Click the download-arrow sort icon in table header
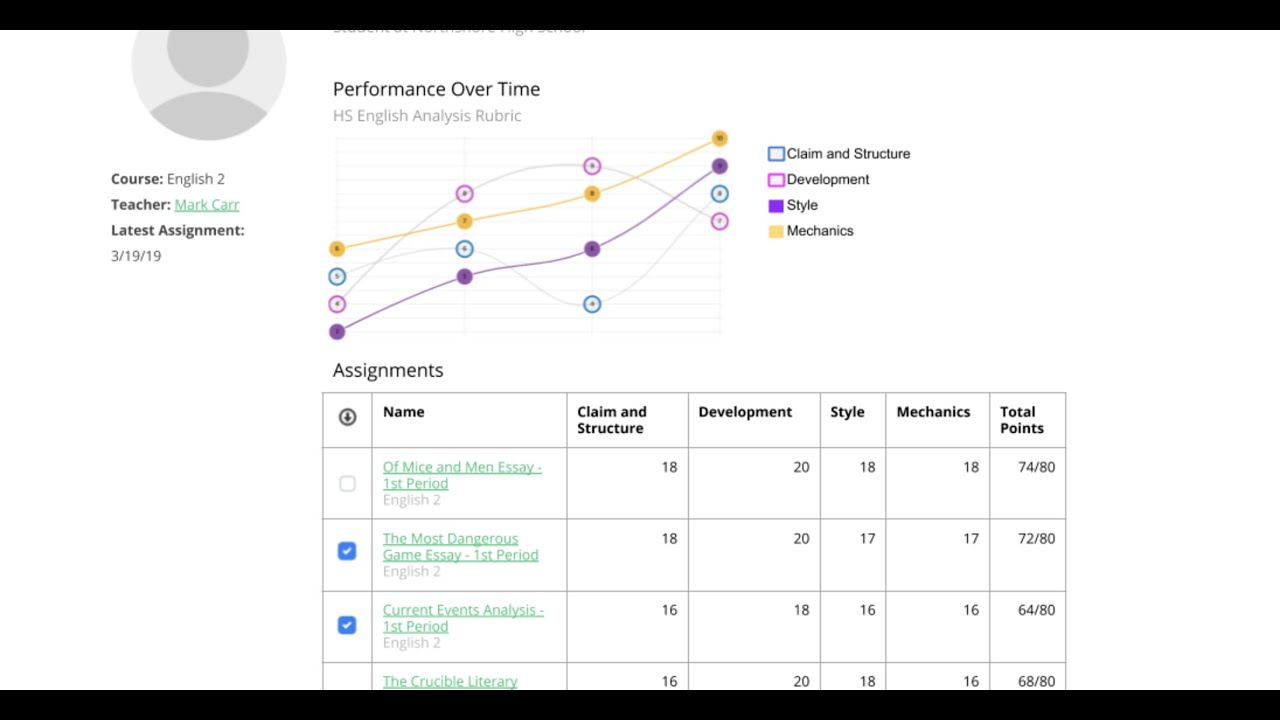 tap(347, 417)
